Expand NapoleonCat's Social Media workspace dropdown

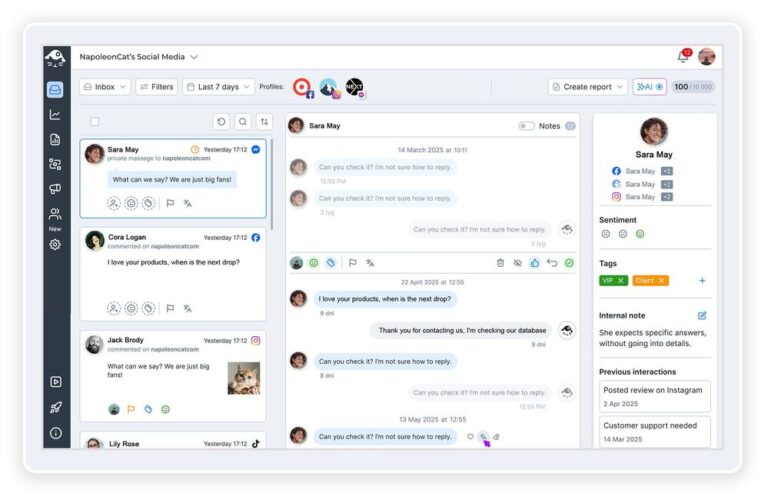(194, 57)
